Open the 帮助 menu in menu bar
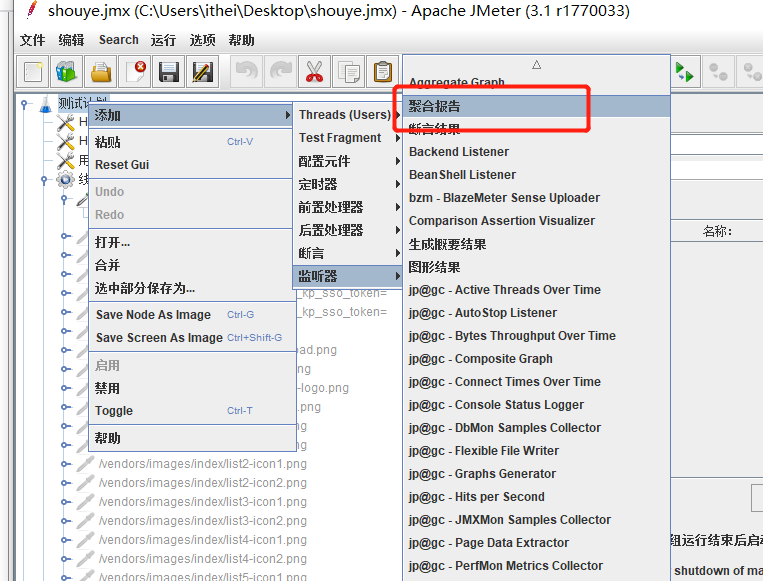Image resolution: width=763 pixels, height=581 pixels. click(x=241, y=40)
